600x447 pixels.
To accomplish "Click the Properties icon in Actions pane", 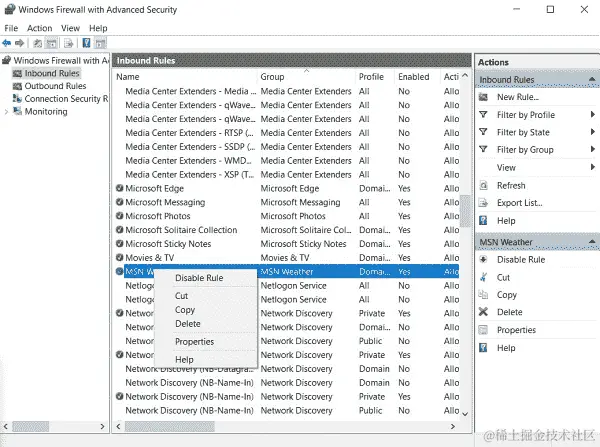I will tap(483, 330).
